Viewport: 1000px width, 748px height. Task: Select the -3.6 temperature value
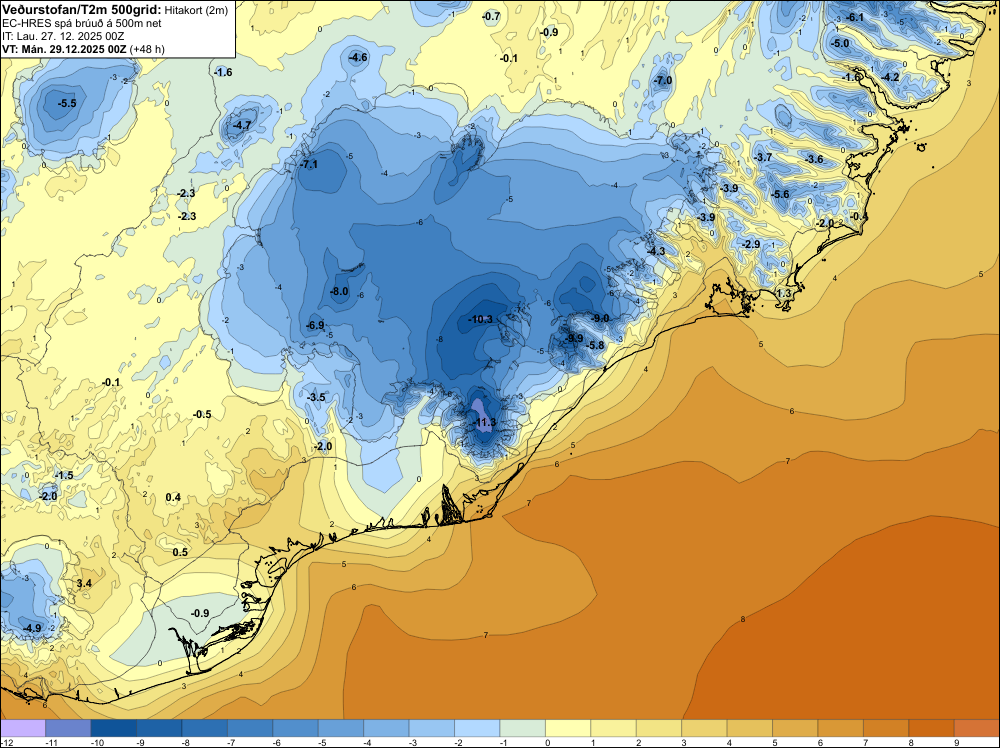click(814, 159)
